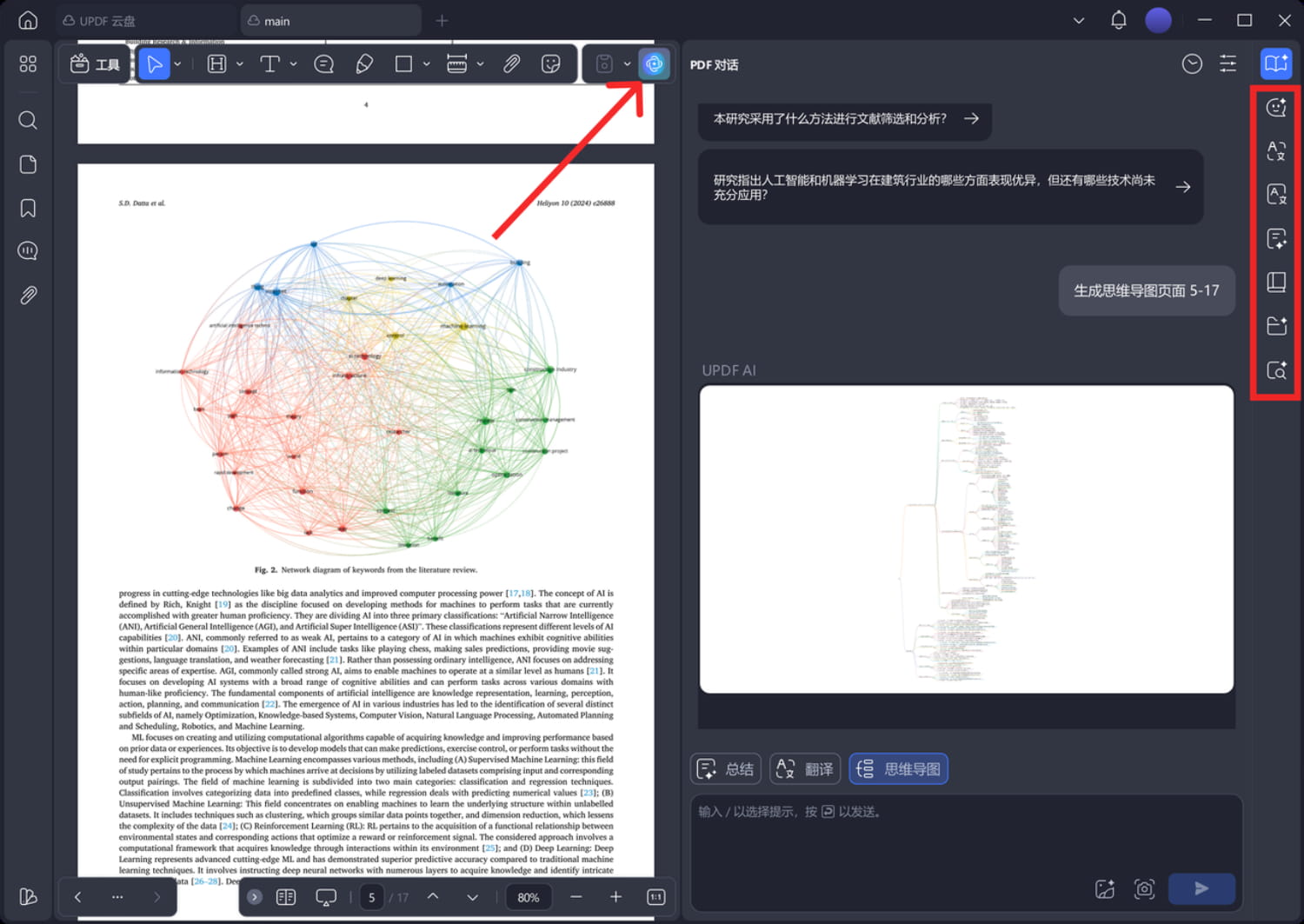Toggle the 思维导图 mind map mode
1304x924 pixels.
898,769
